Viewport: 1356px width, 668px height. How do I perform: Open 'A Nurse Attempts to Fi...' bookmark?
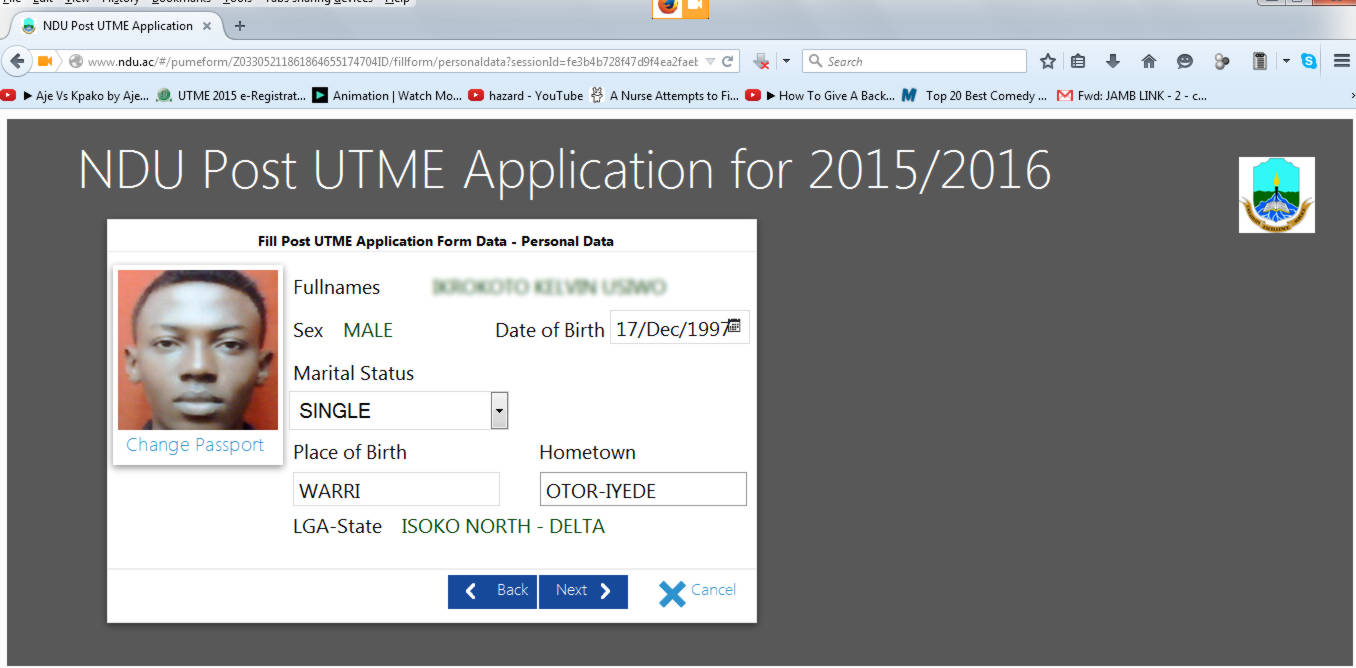click(x=664, y=96)
